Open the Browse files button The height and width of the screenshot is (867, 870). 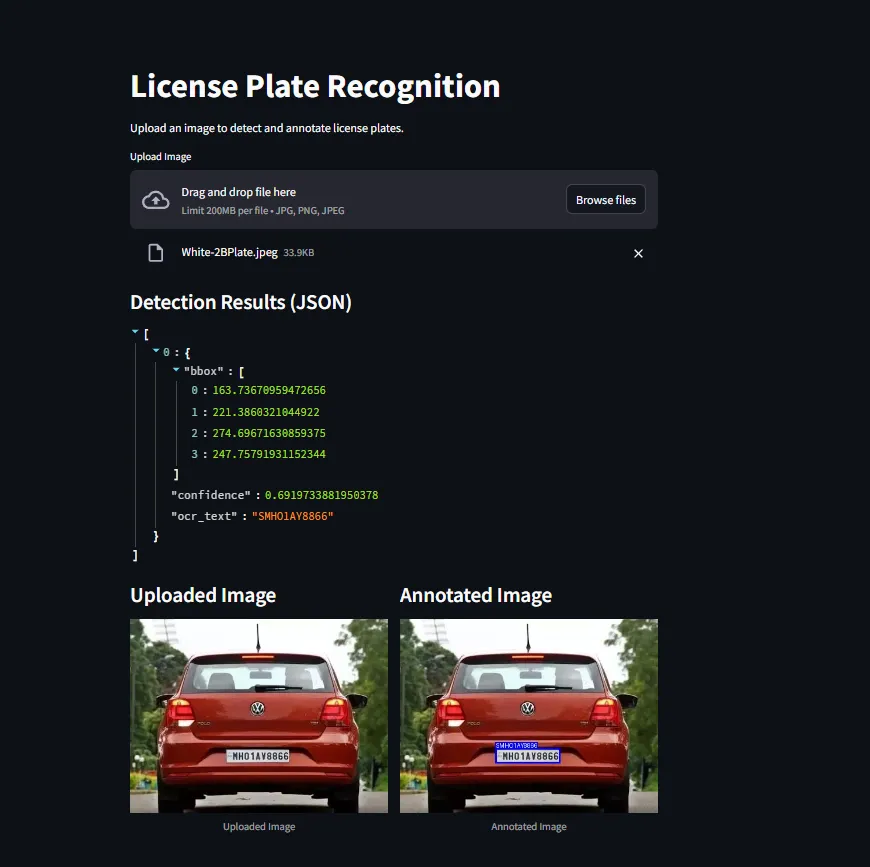click(x=605, y=200)
